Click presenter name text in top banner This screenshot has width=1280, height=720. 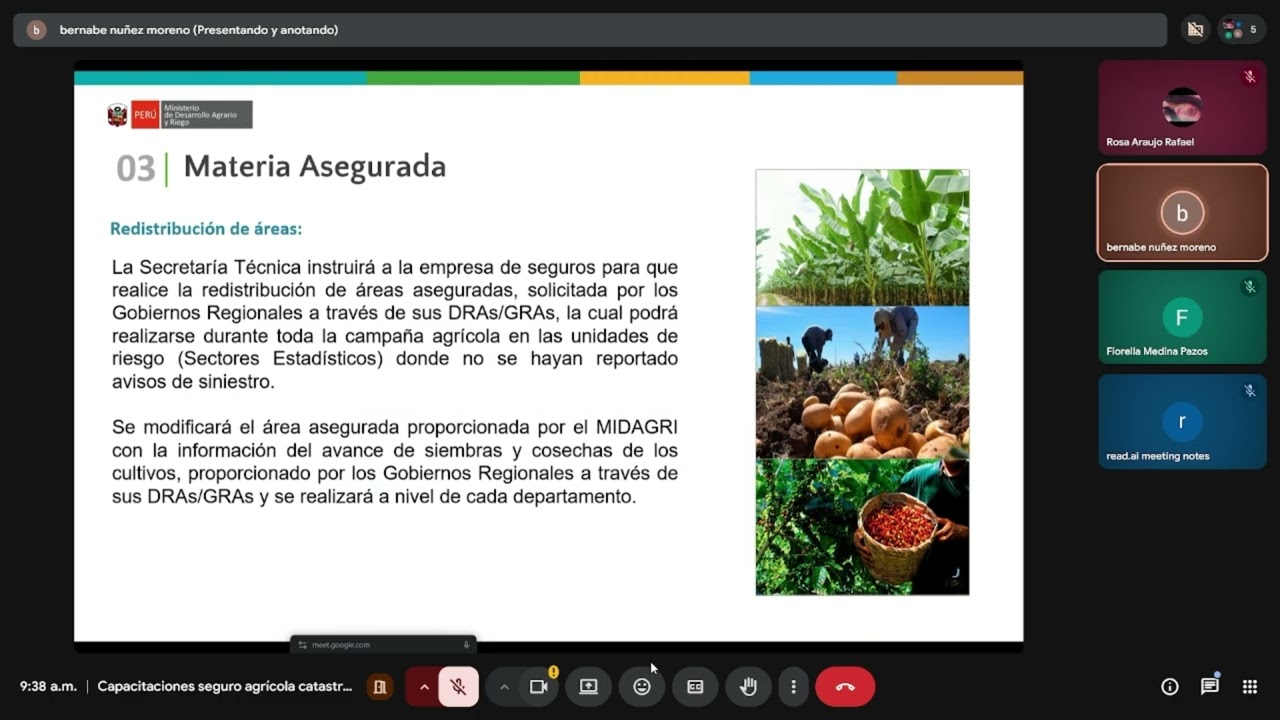[x=199, y=30]
